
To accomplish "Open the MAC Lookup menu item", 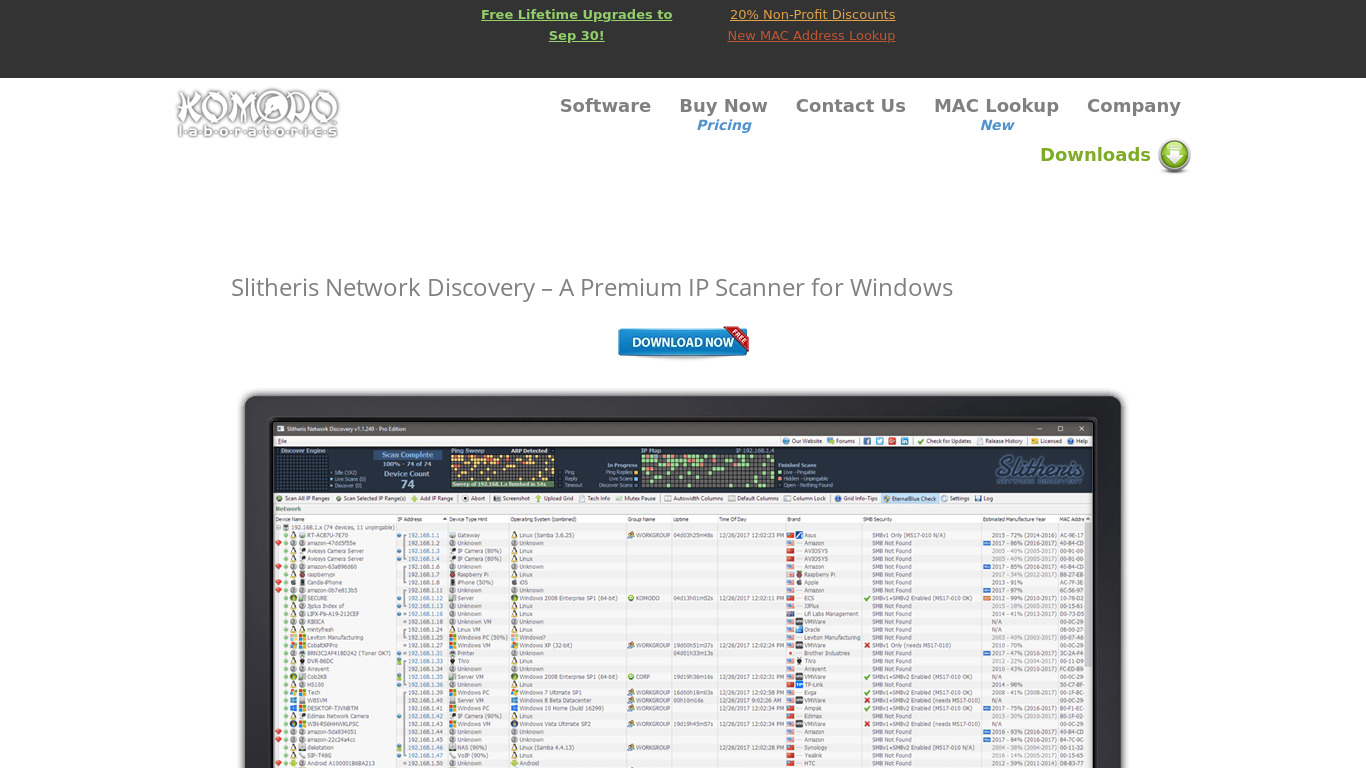I will [996, 106].
